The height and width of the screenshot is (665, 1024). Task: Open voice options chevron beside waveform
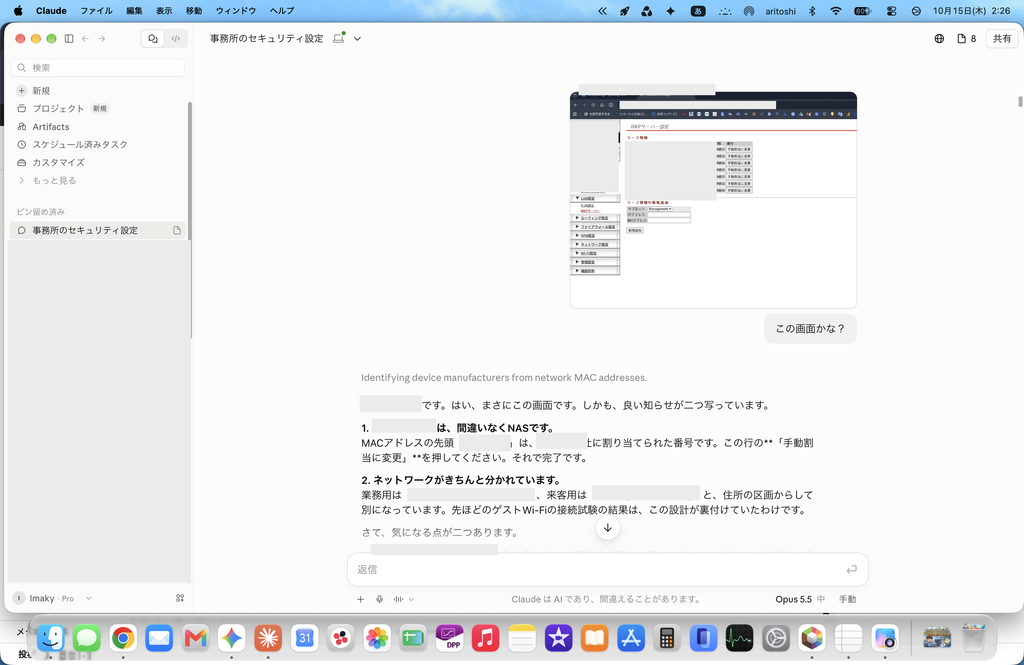(411, 599)
